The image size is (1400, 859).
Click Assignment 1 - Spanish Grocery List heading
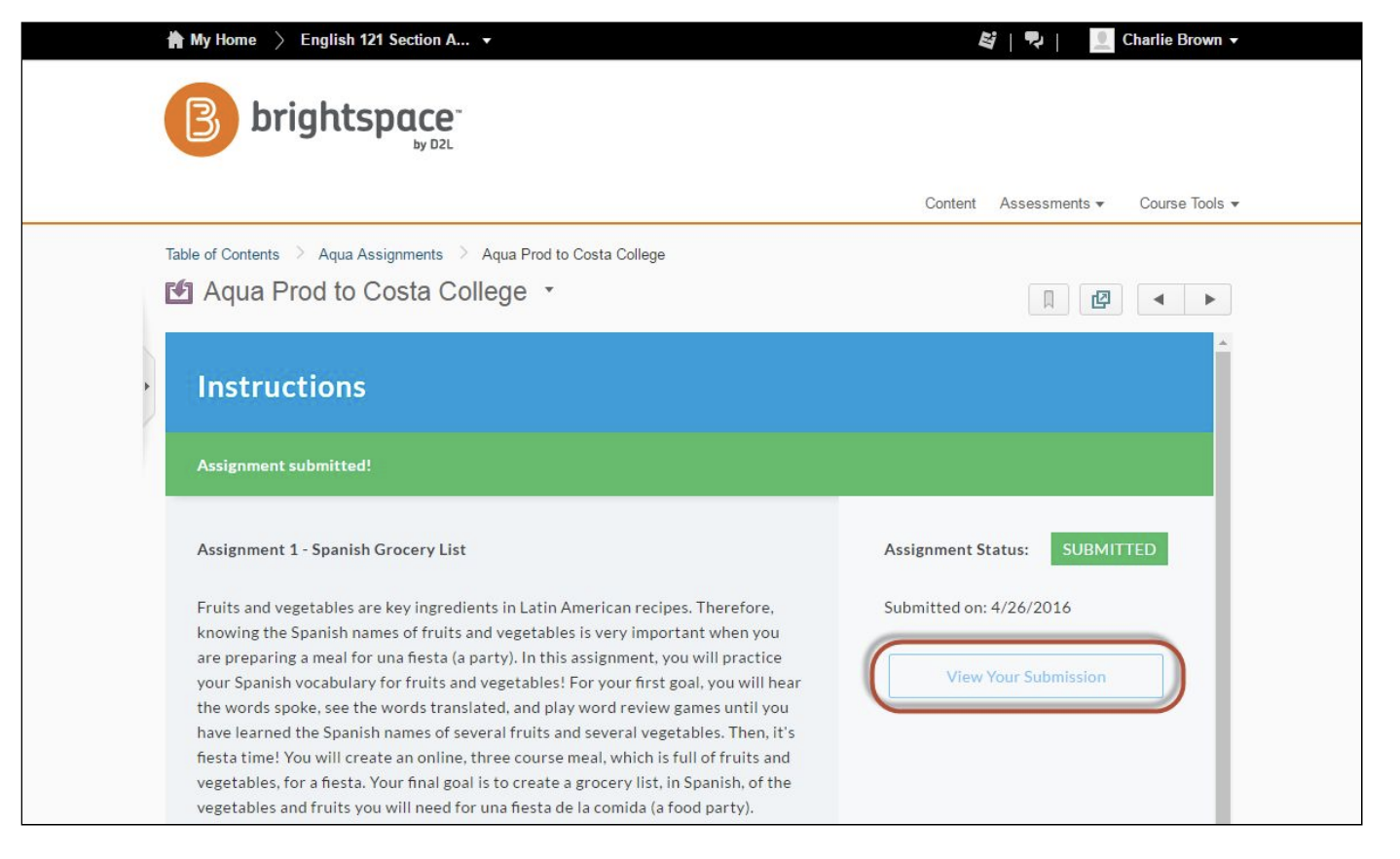point(331,549)
